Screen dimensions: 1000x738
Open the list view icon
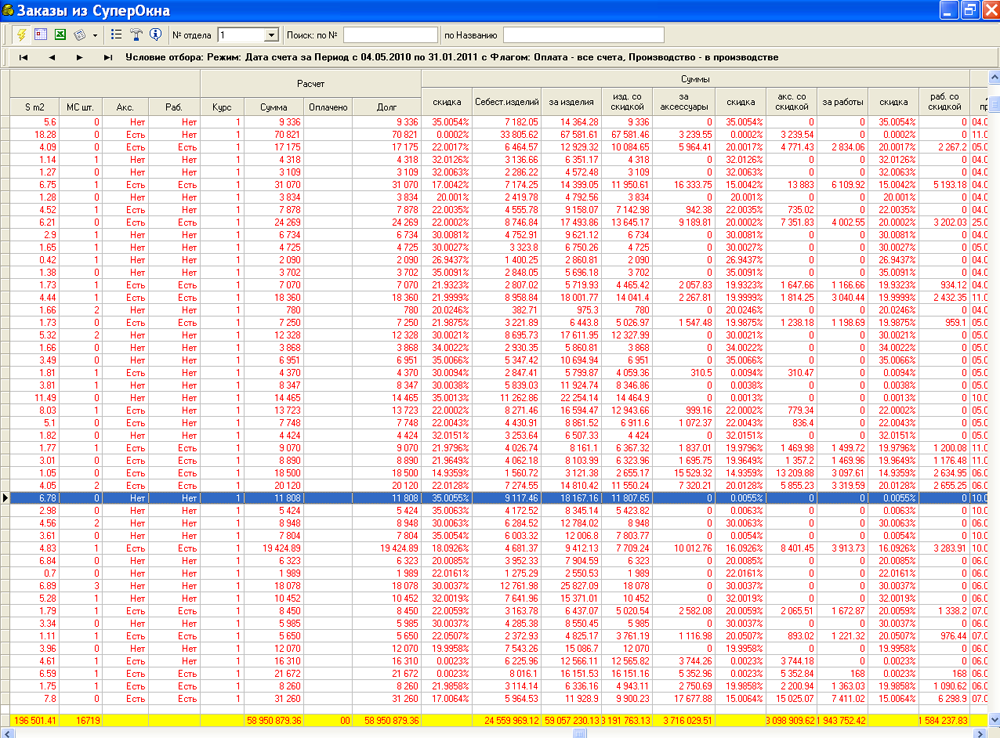click(116, 35)
